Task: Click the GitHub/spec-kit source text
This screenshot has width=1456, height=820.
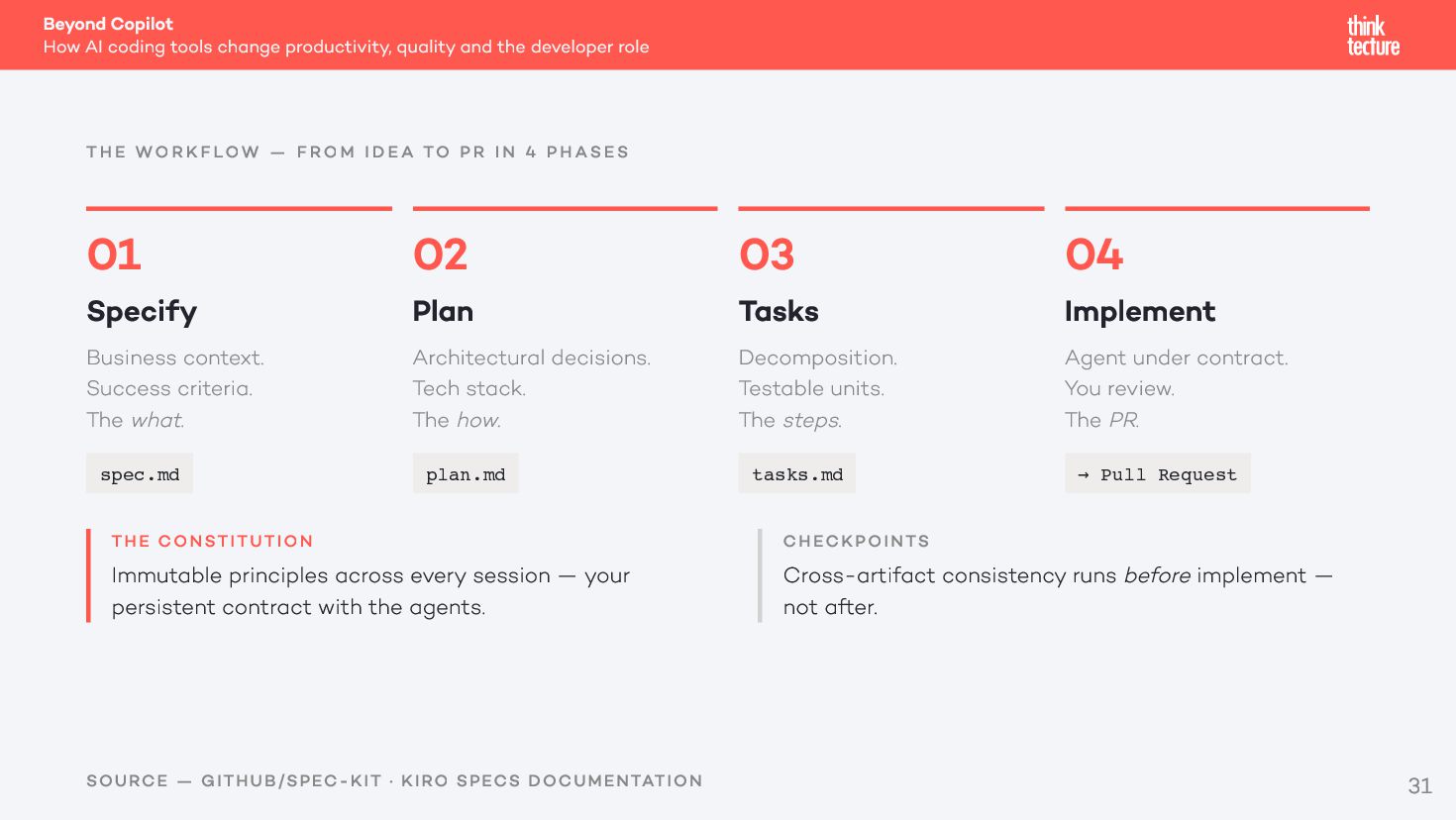Action: [x=291, y=780]
